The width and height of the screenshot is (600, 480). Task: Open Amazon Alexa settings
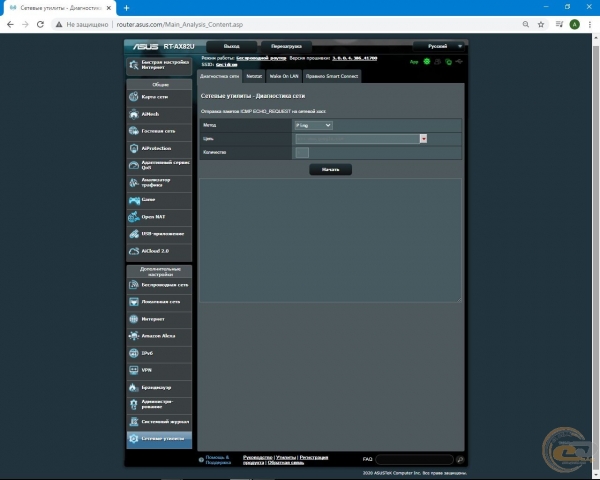(x=159, y=336)
